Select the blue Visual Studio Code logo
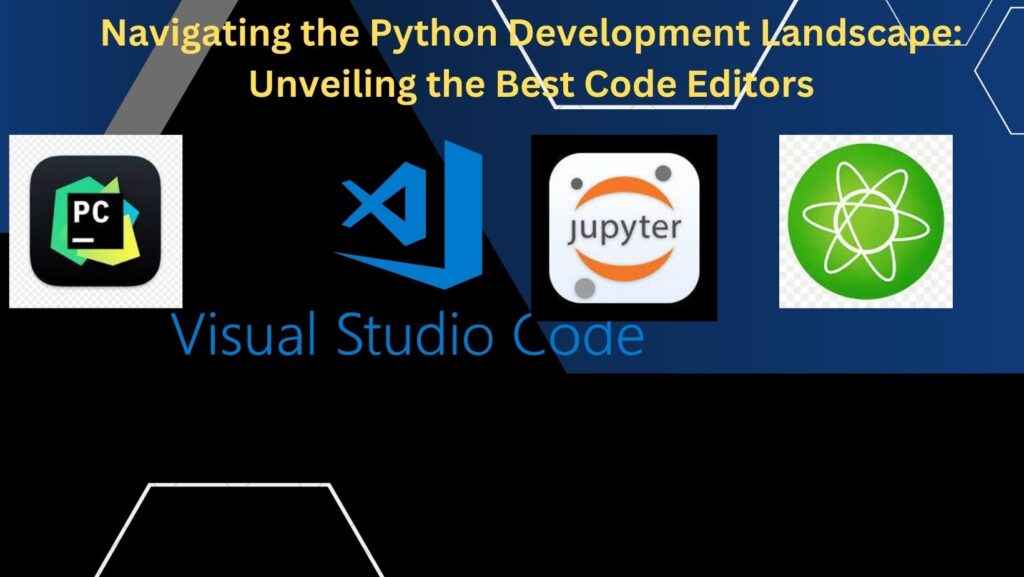1024x577 pixels. point(410,215)
